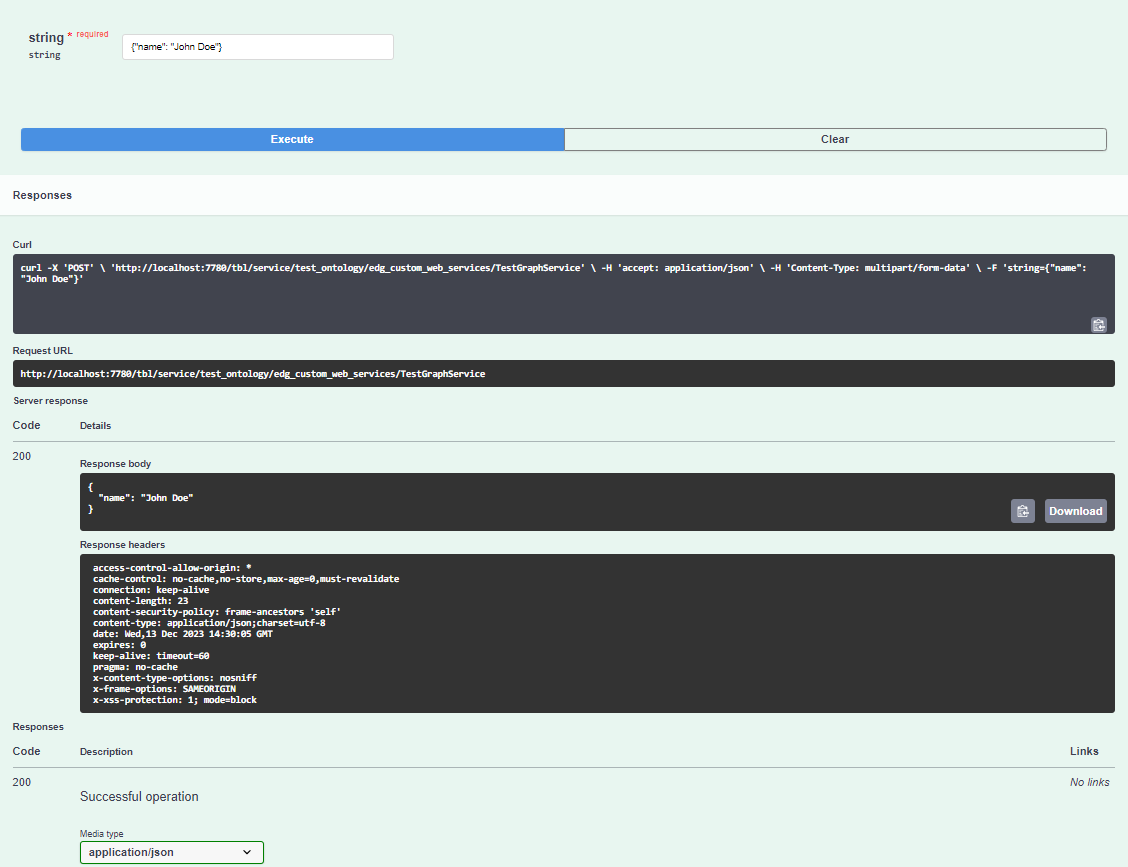
Task: Click the top Responses section header
Action: click(42, 195)
